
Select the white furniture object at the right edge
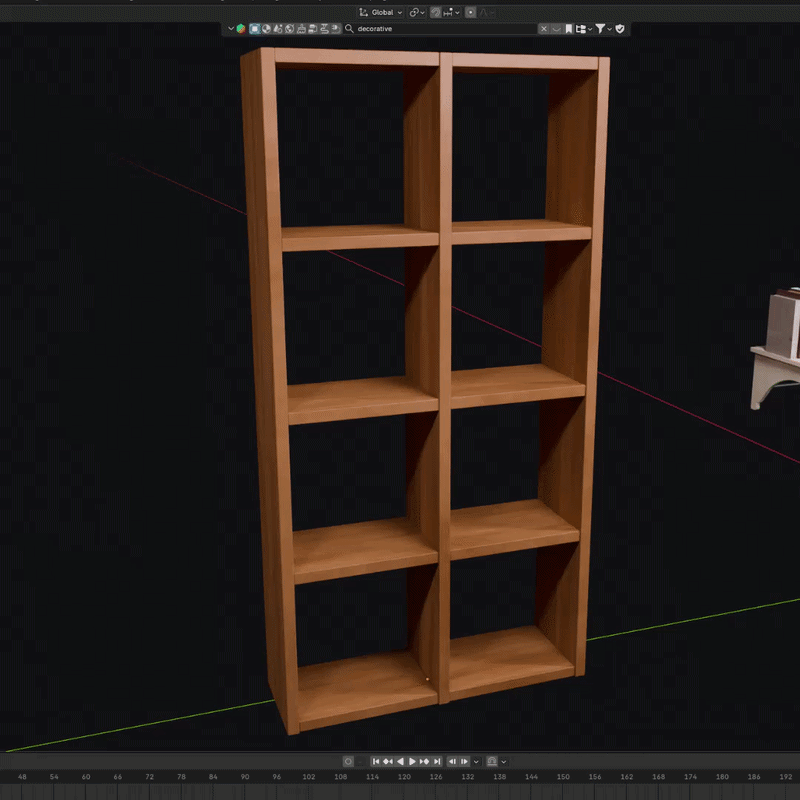pyautogui.click(x=776, y=347)
